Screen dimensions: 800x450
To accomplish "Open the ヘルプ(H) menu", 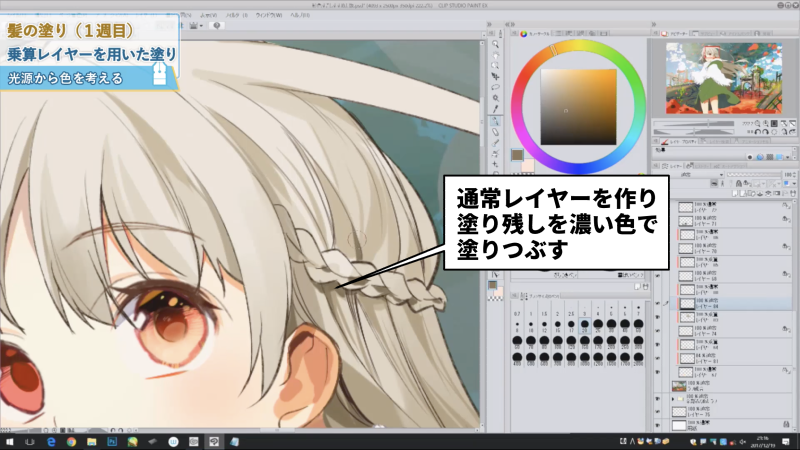I will tap(299, 15).
